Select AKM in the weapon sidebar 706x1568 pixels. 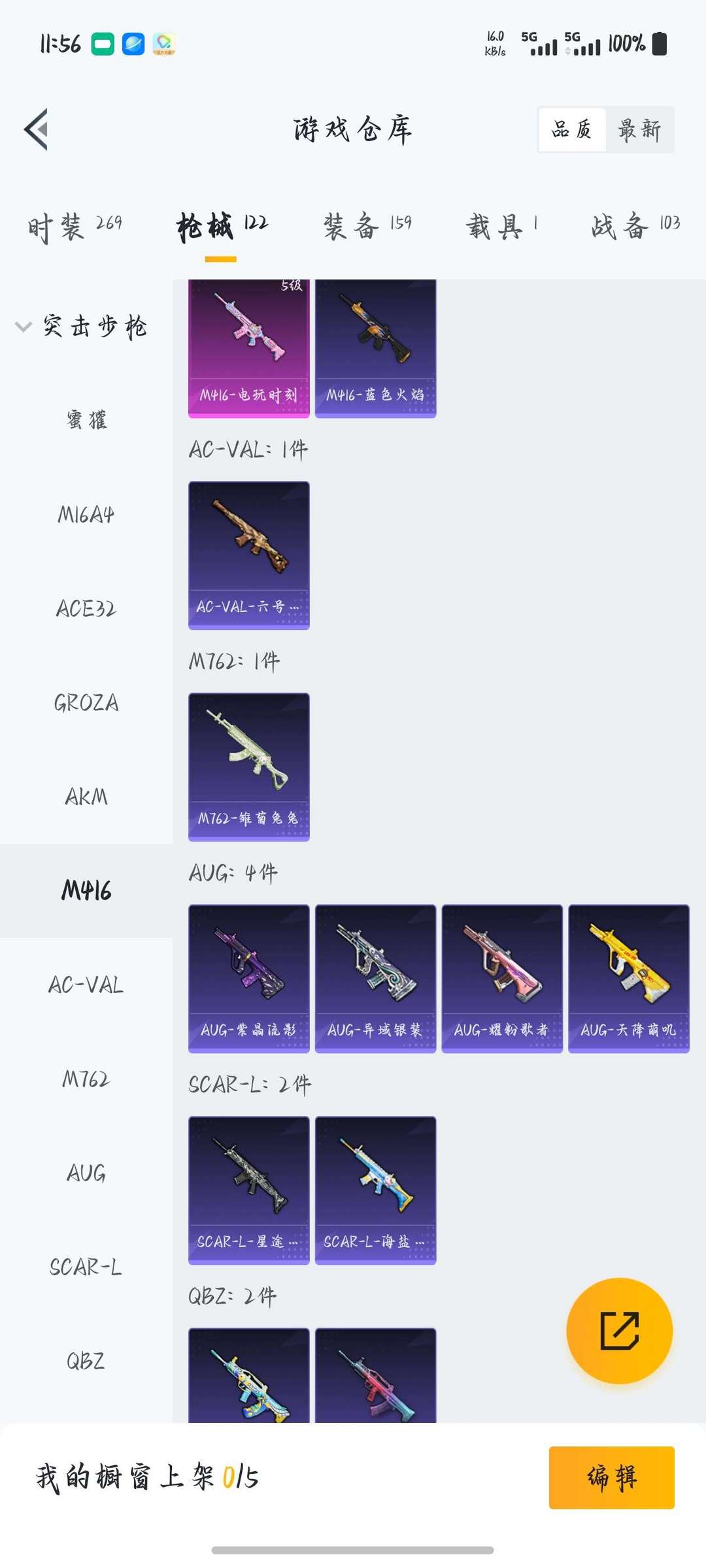click(x=86, y=796)
